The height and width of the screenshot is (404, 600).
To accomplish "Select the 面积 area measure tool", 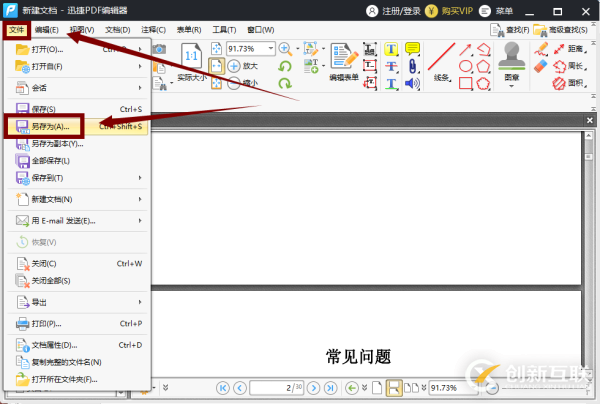I will tap(570, 83).
